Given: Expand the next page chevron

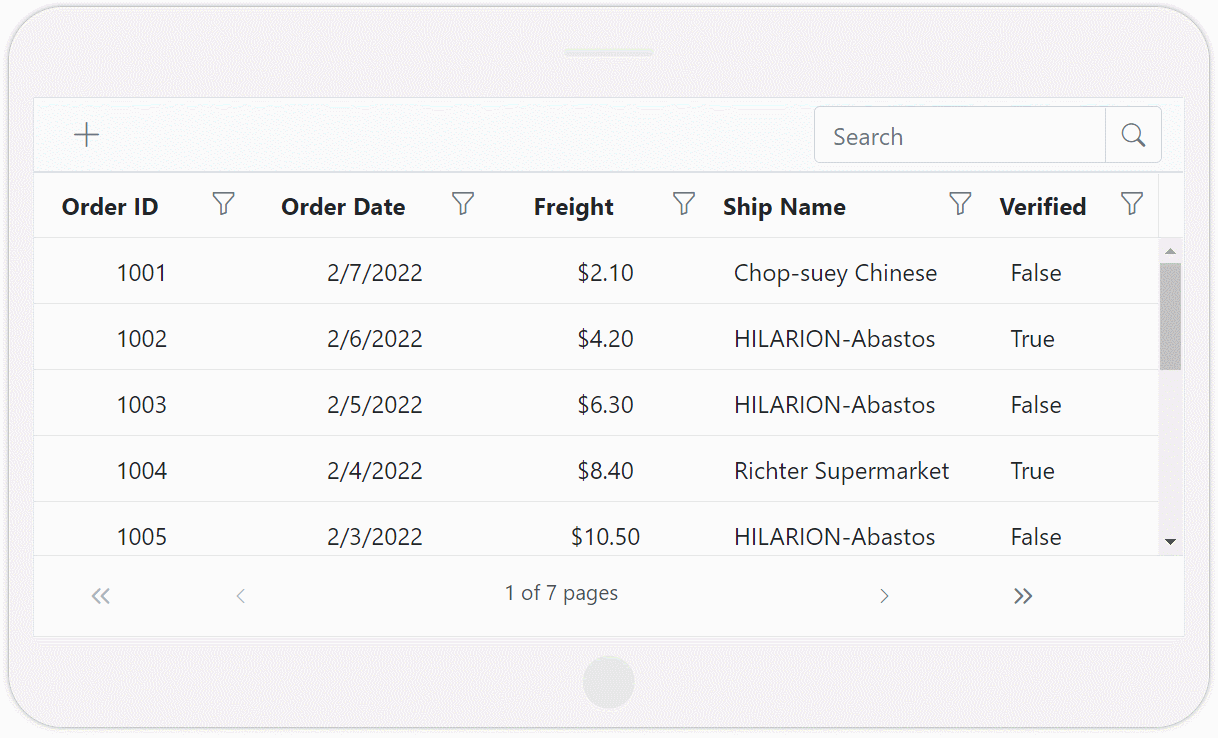Looking at the screenshot, I should pyautogui.click(x=884, y=595).
